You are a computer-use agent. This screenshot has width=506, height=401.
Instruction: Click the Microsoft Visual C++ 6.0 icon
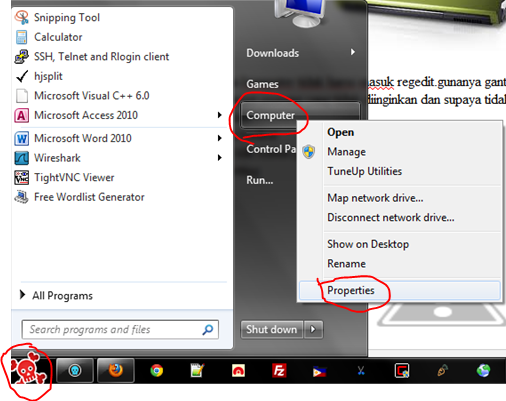pos(22,96)
